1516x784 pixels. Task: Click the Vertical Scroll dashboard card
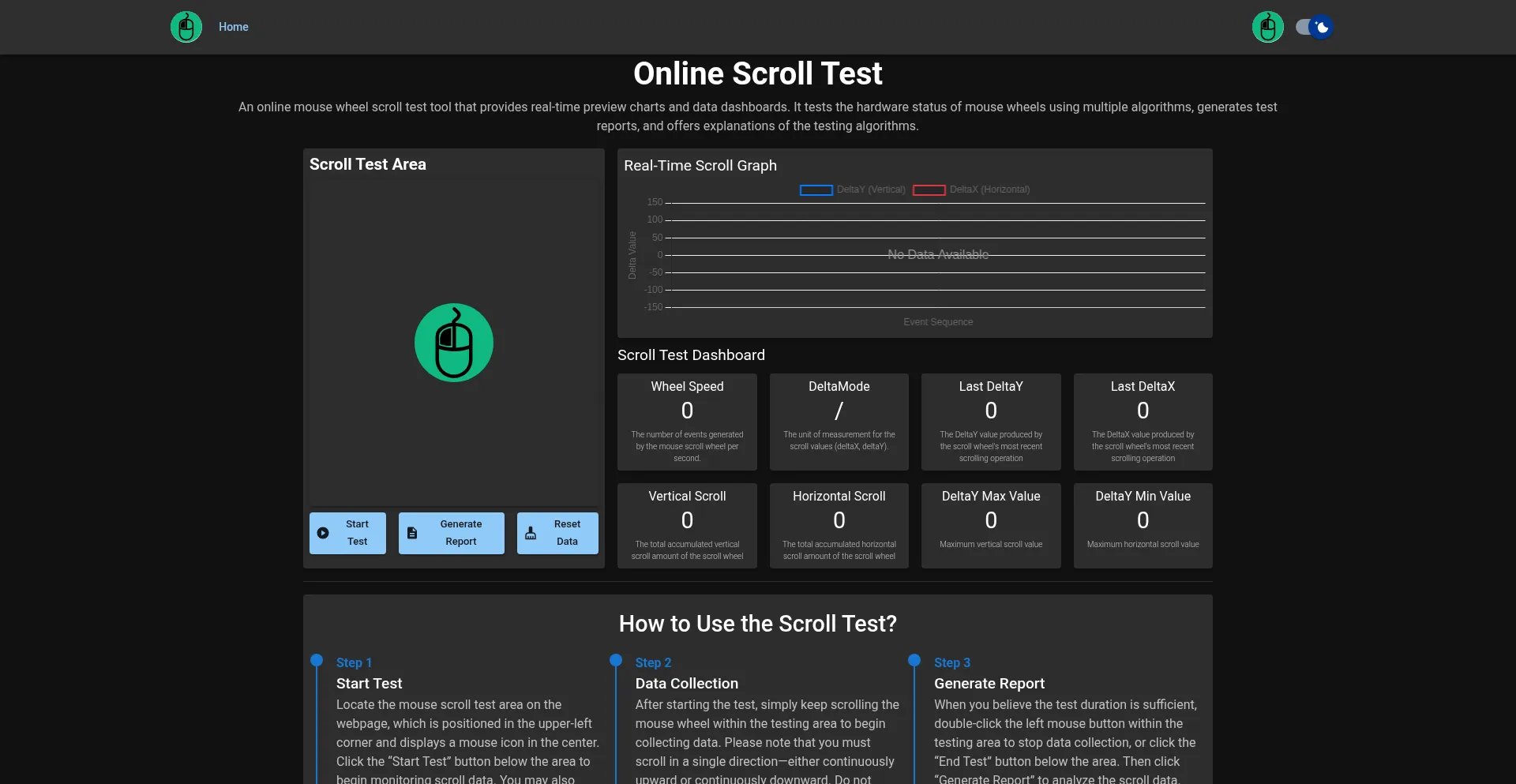(x=687, y=525)
